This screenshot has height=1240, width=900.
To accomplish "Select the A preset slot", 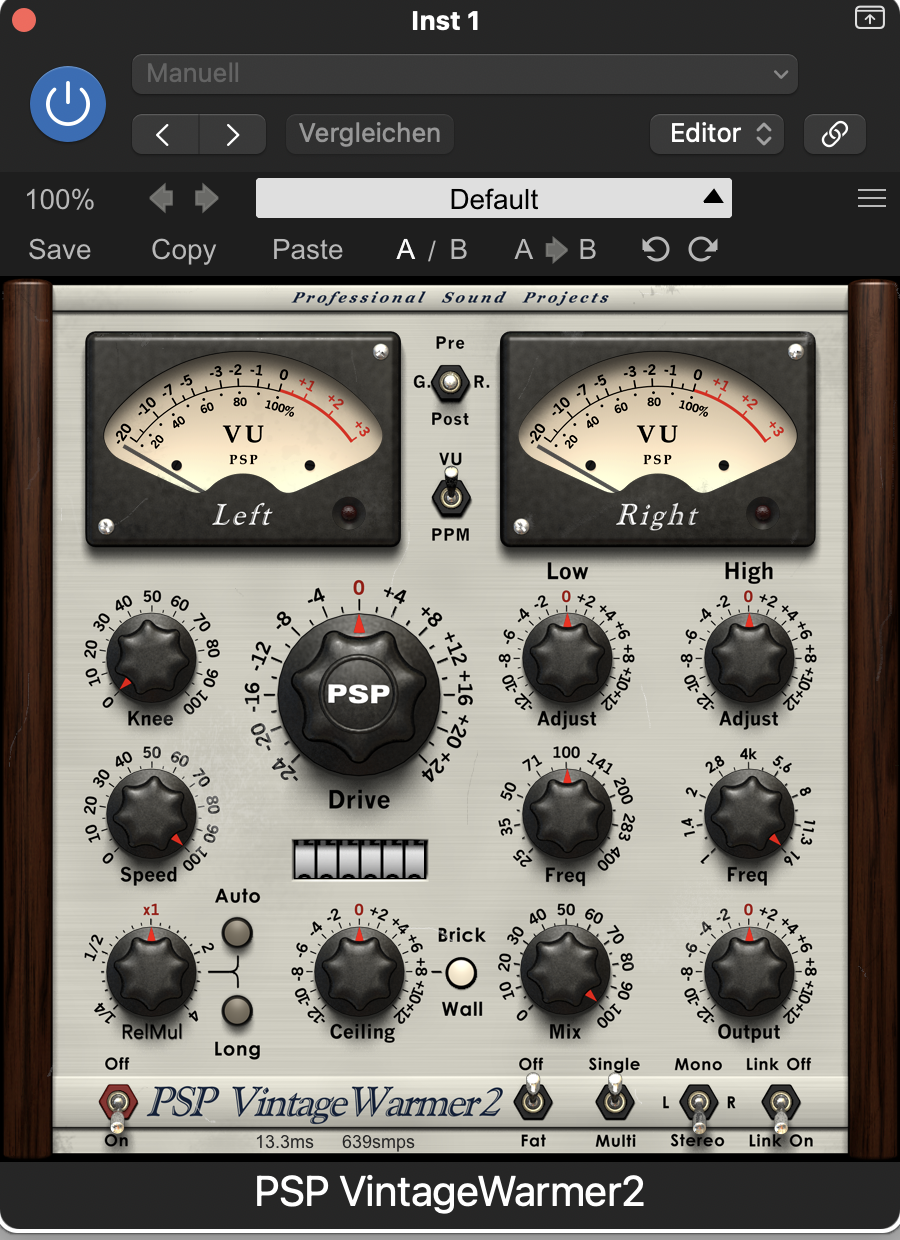I will click(x=406, y=250).
